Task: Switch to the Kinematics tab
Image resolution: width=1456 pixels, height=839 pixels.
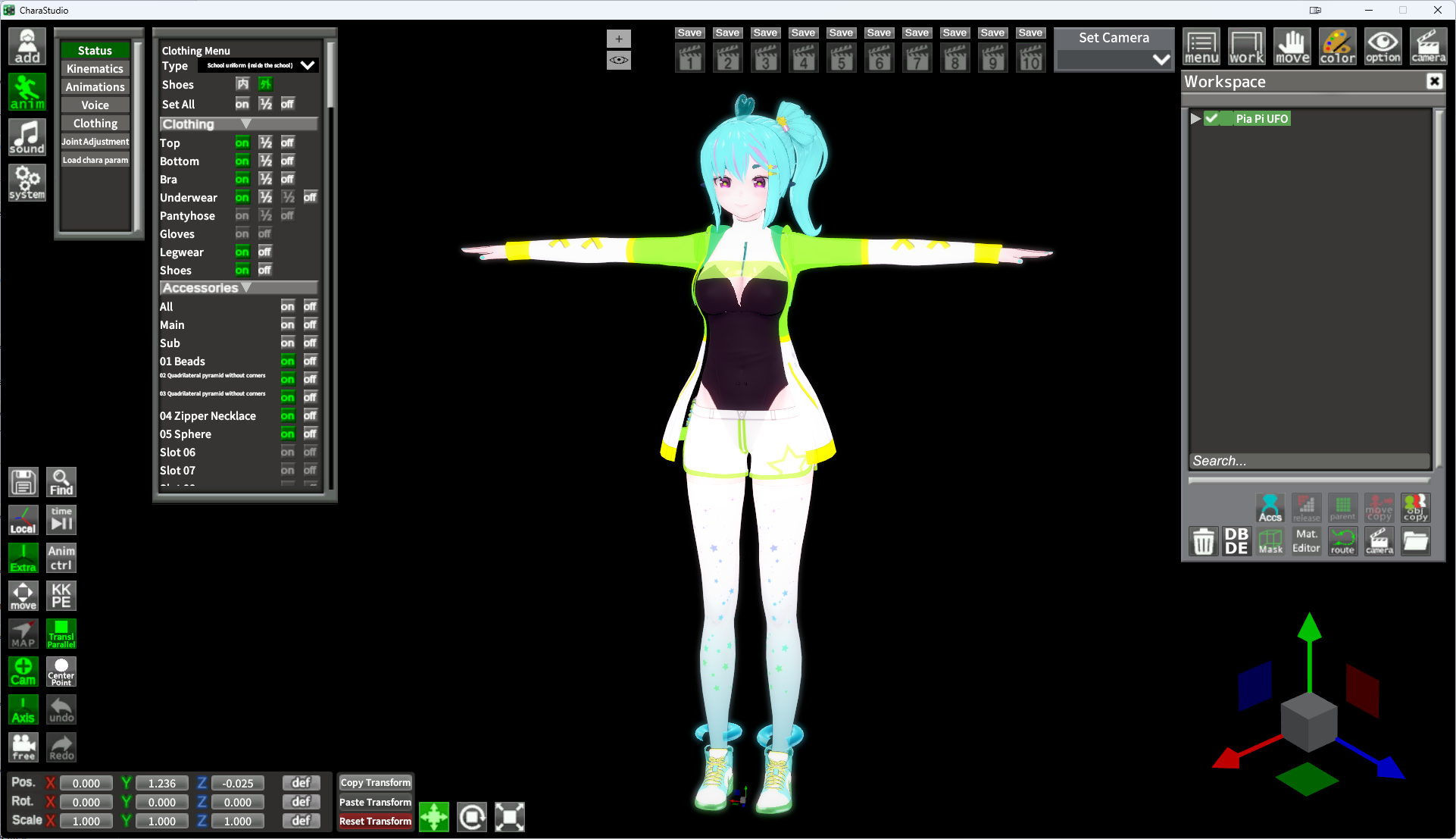Action: [x=95, y=69]
